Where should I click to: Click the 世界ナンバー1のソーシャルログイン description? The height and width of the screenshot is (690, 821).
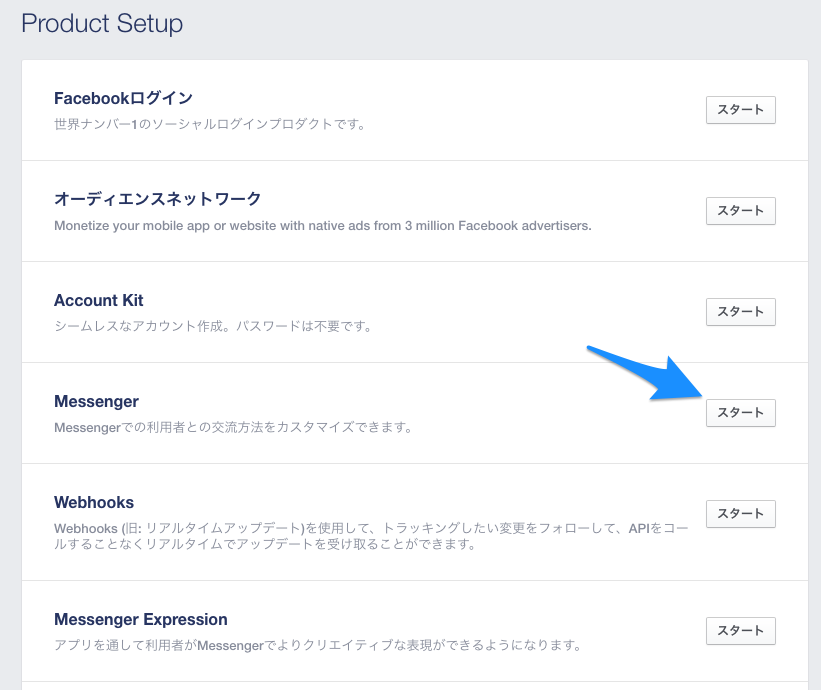209,125
